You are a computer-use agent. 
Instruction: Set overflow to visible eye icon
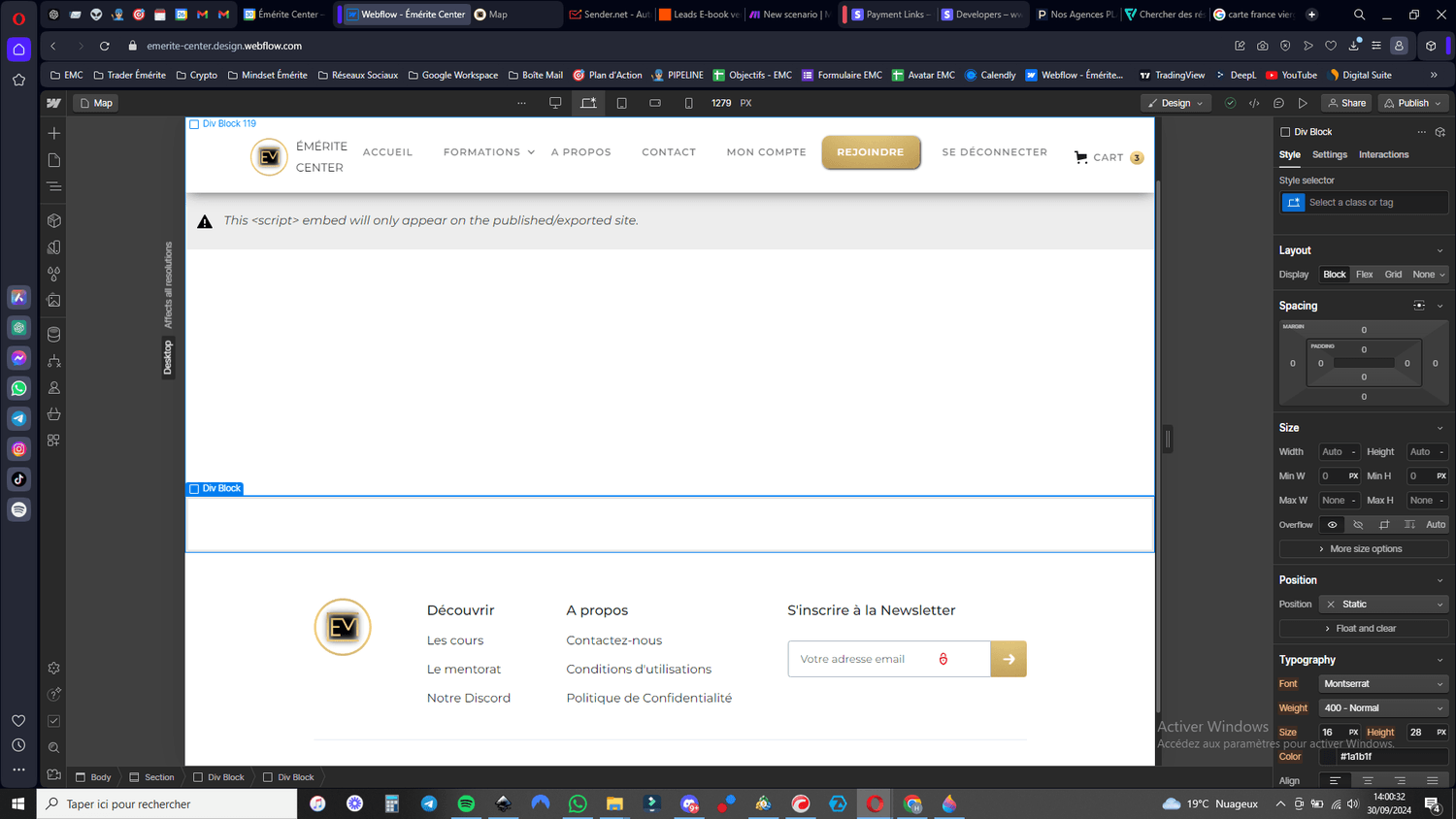(x=1332, y=525)
